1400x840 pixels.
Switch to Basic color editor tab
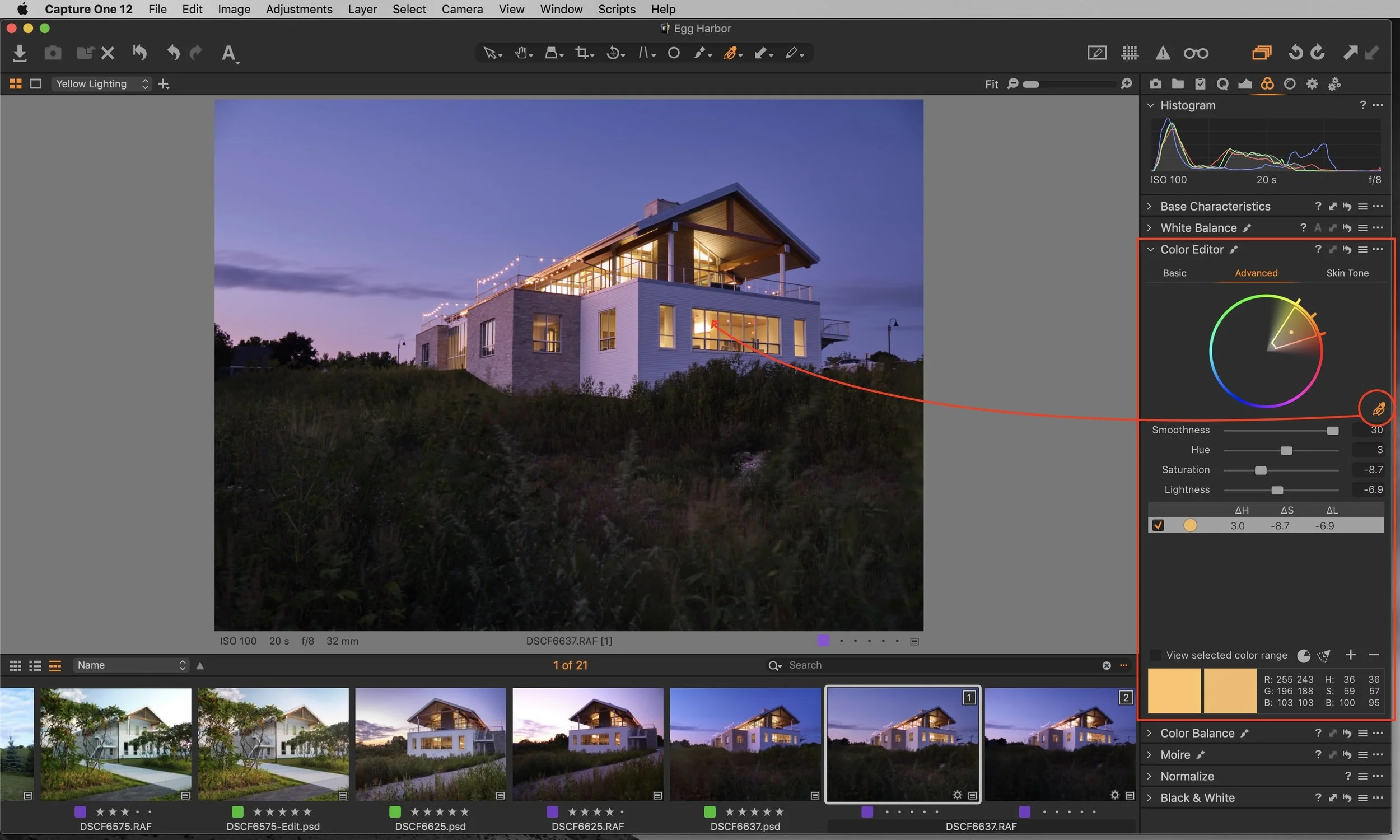point(1174,273)
